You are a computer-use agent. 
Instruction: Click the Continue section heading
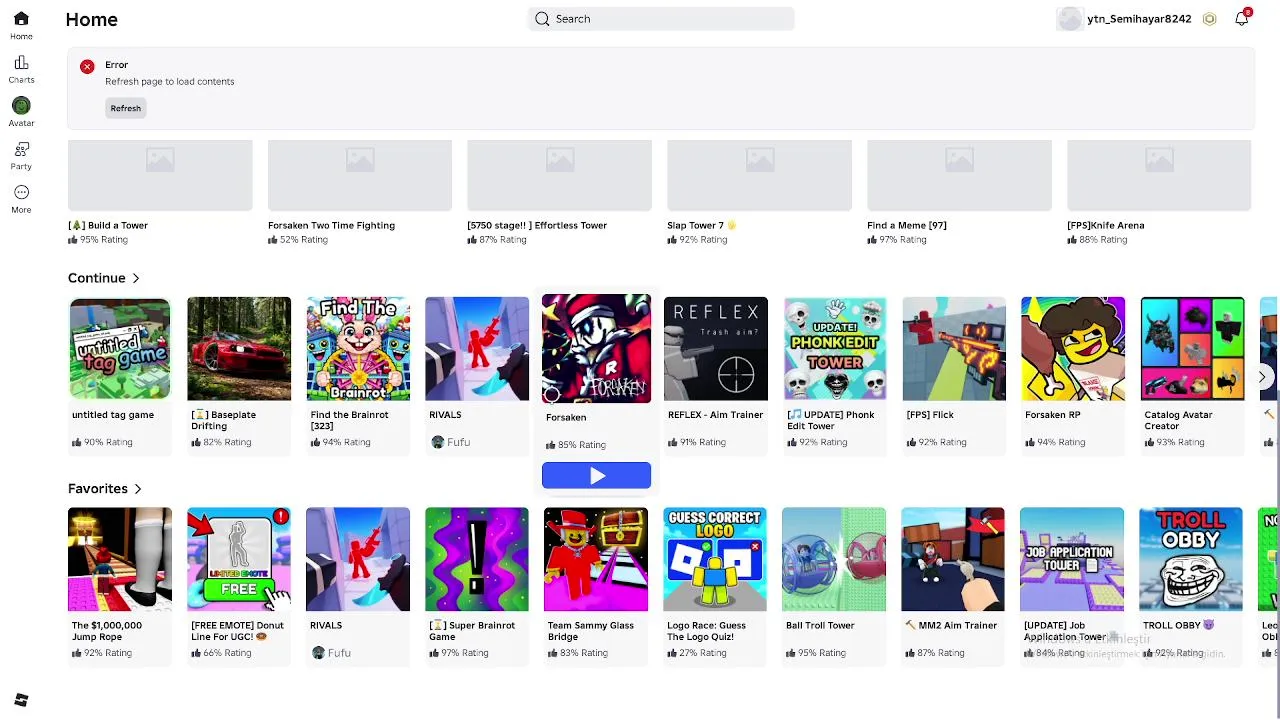(97, 278)
